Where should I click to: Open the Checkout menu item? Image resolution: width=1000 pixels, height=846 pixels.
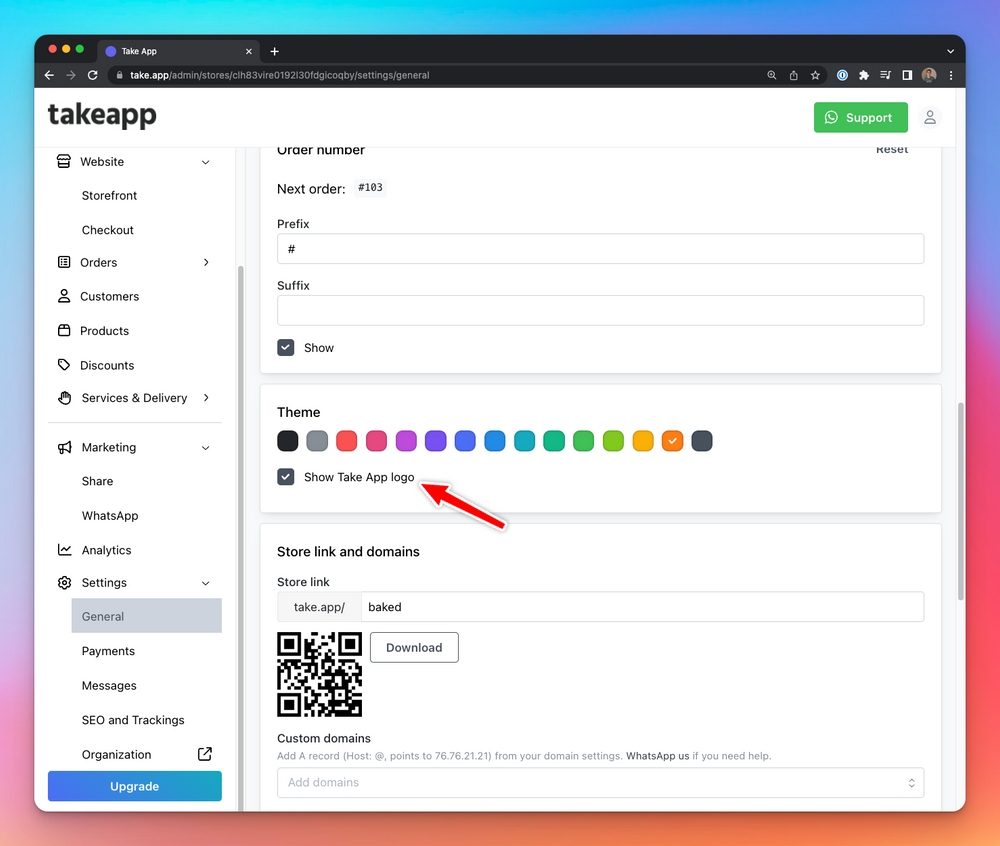(x=107, y=230)
